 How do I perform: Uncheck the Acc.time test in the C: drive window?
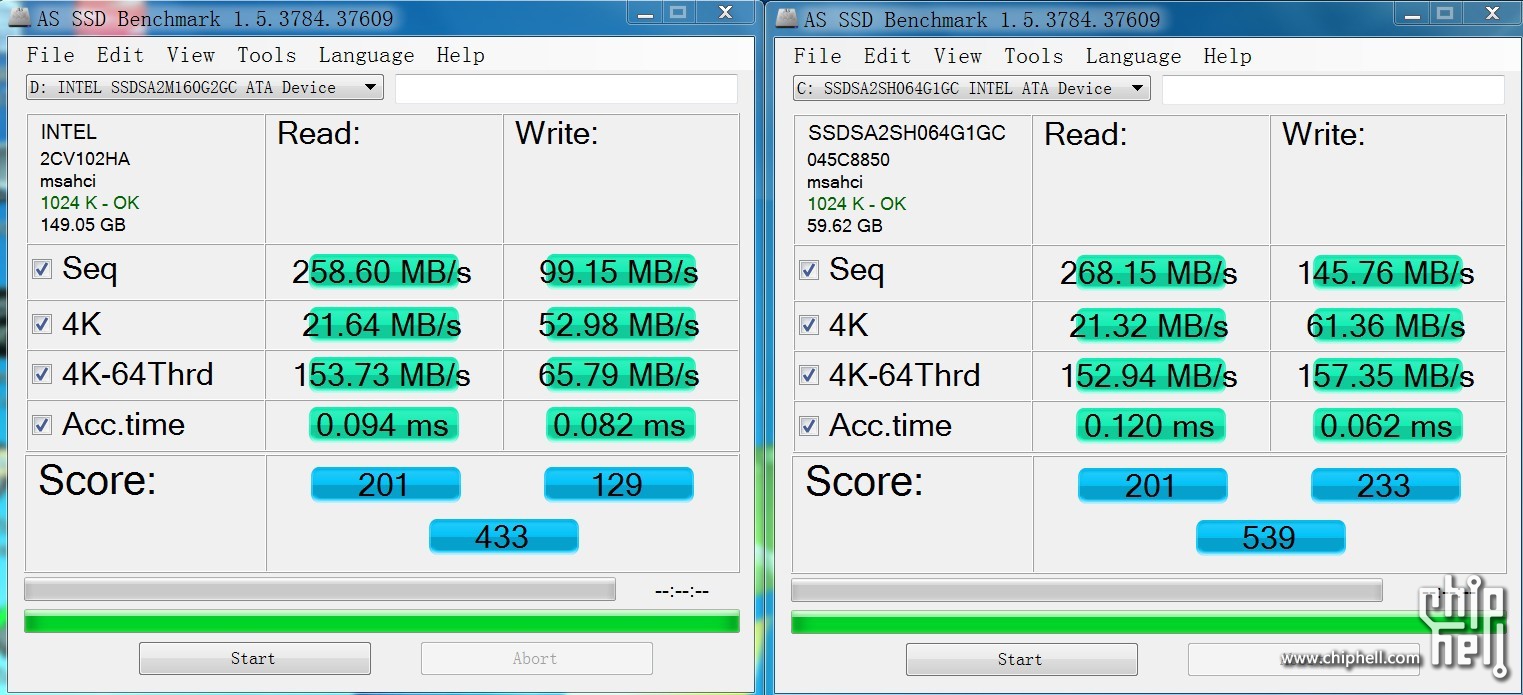[x=809, y=426]
